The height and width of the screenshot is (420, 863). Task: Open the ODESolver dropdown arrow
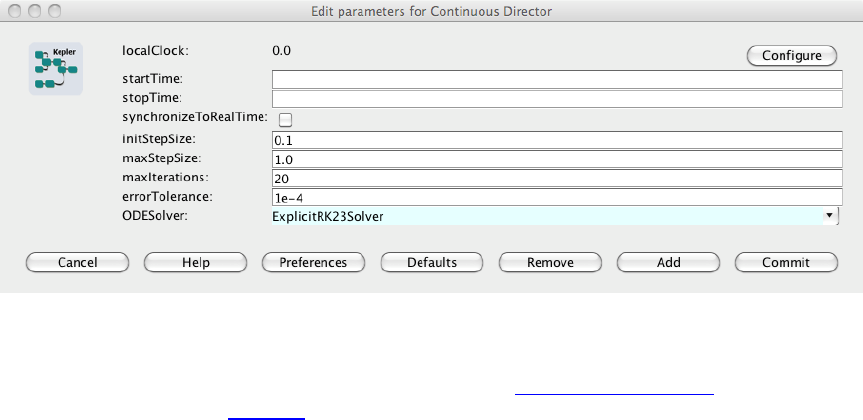coord(829,216)
